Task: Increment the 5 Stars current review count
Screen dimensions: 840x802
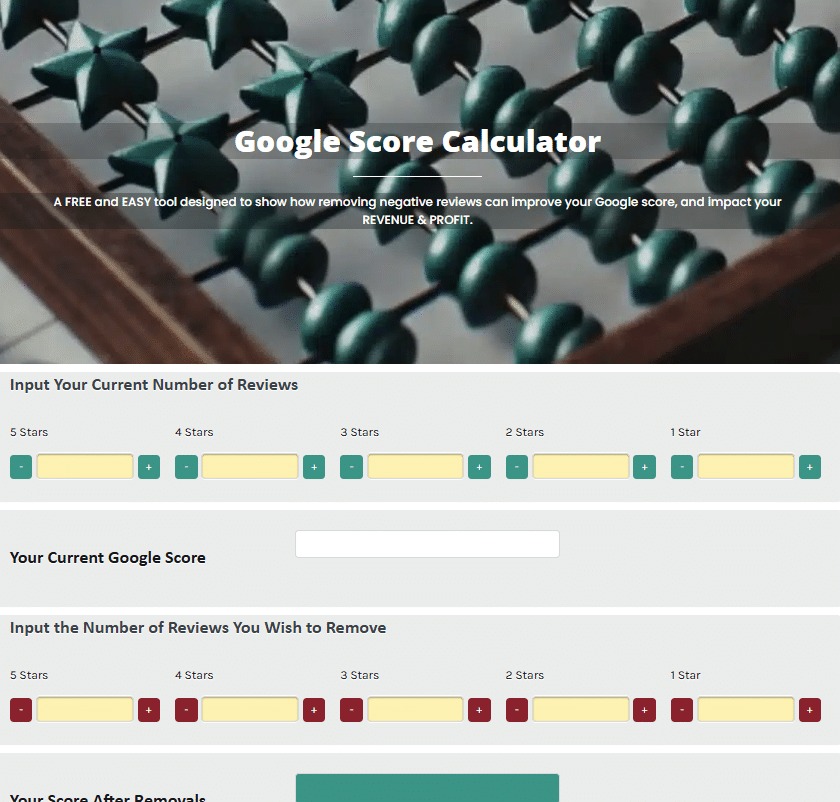Action: click(149, 466)
